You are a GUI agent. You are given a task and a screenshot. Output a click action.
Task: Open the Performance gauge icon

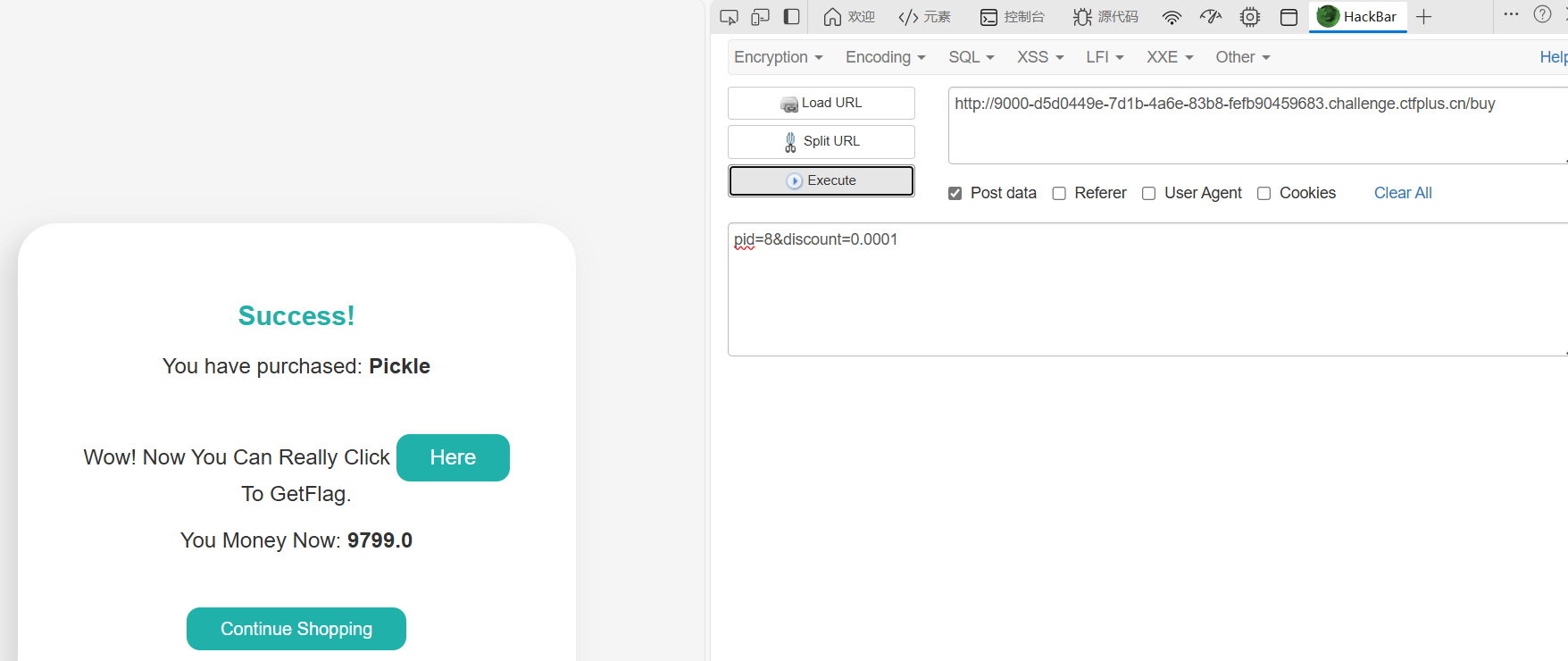(x=1210, y=17)
